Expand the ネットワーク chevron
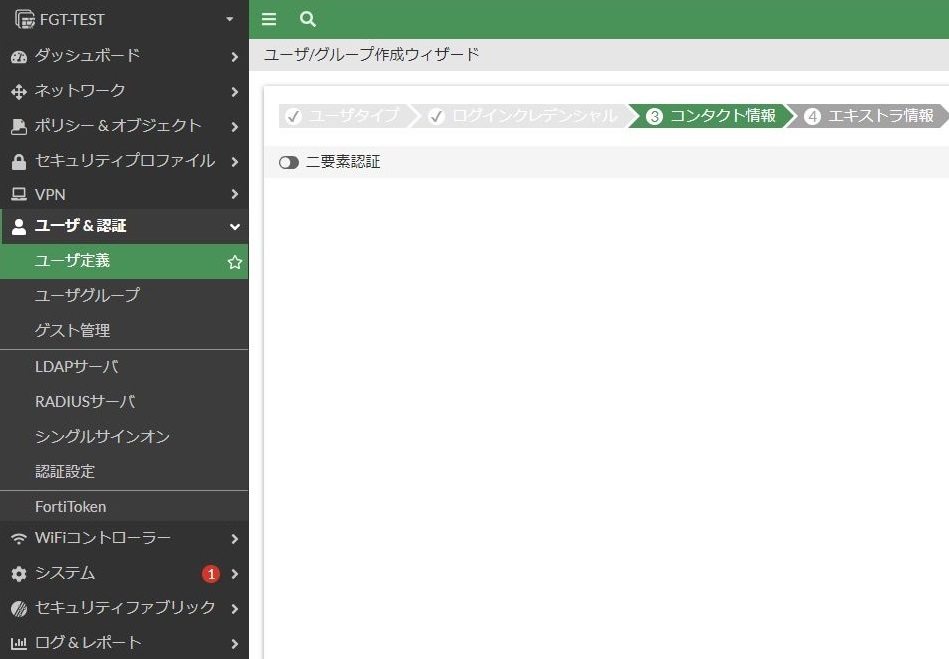Viewport: 949px width, 659px height. [235, 92]
